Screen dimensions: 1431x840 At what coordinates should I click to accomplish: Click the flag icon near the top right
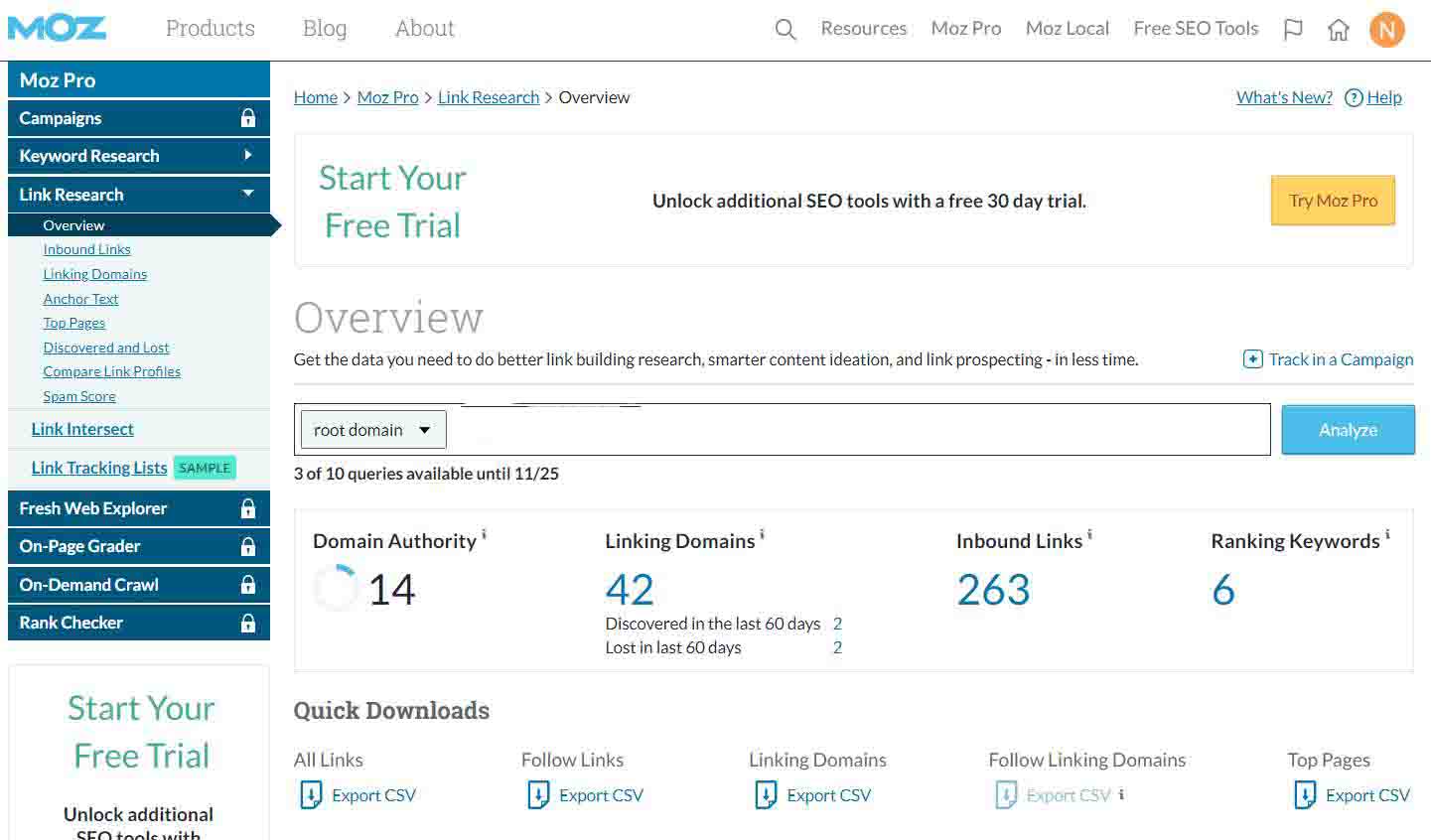(x=1293, y=30)
